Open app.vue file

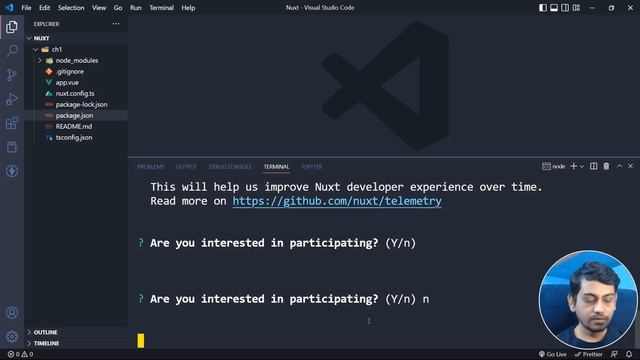67,82
